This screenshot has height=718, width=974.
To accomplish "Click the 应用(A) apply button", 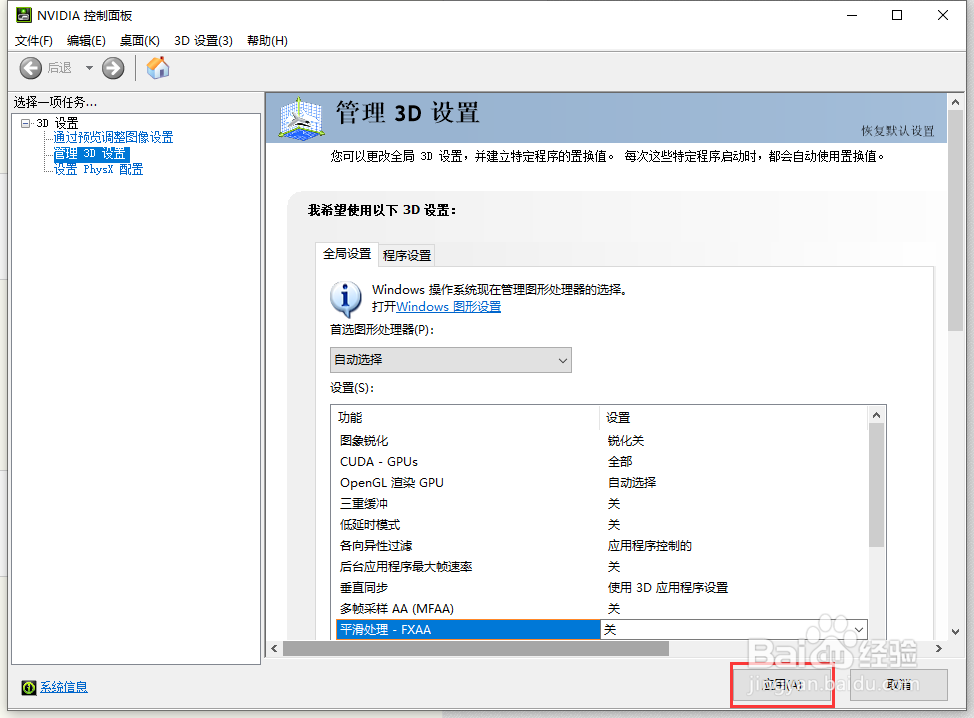I will tap(782, 685).
